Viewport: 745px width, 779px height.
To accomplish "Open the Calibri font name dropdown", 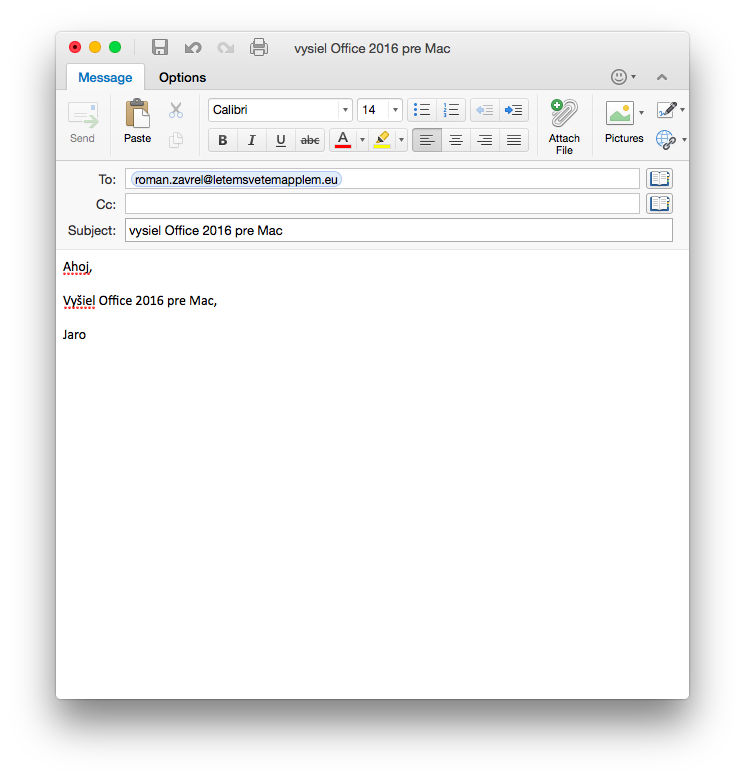I will (x=345, y=110).
